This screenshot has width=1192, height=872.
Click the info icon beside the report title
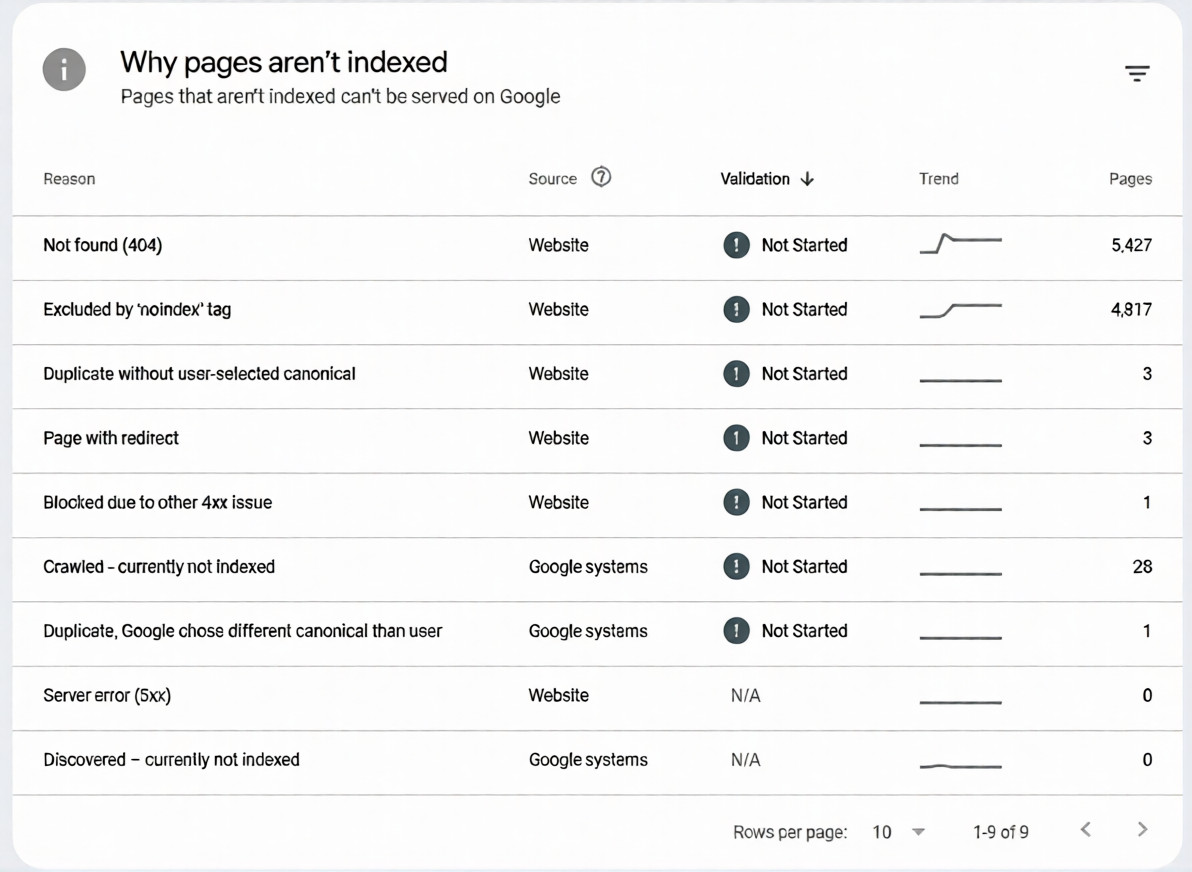click(64, 70)
